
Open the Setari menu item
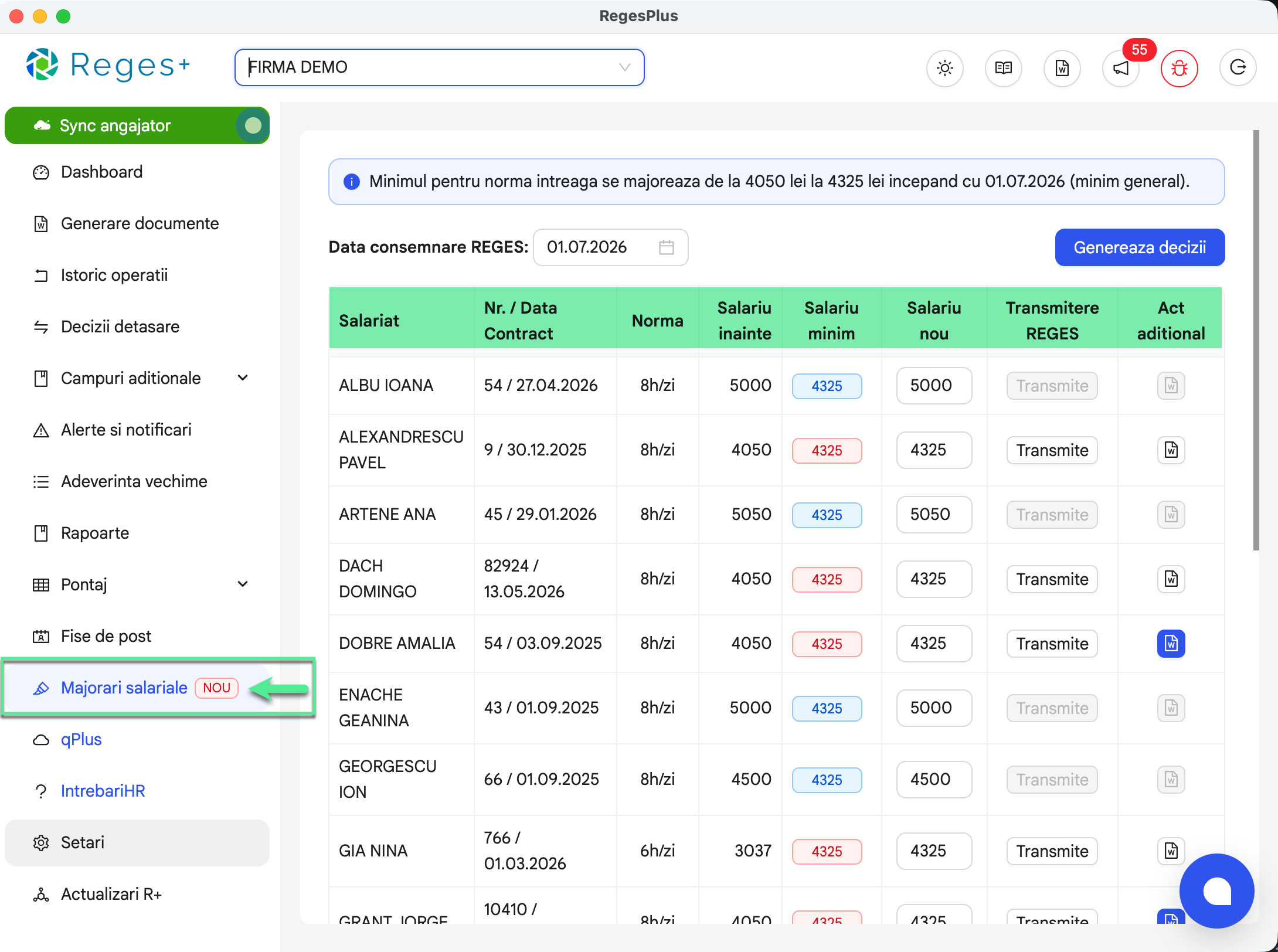[x=137, y=842]
